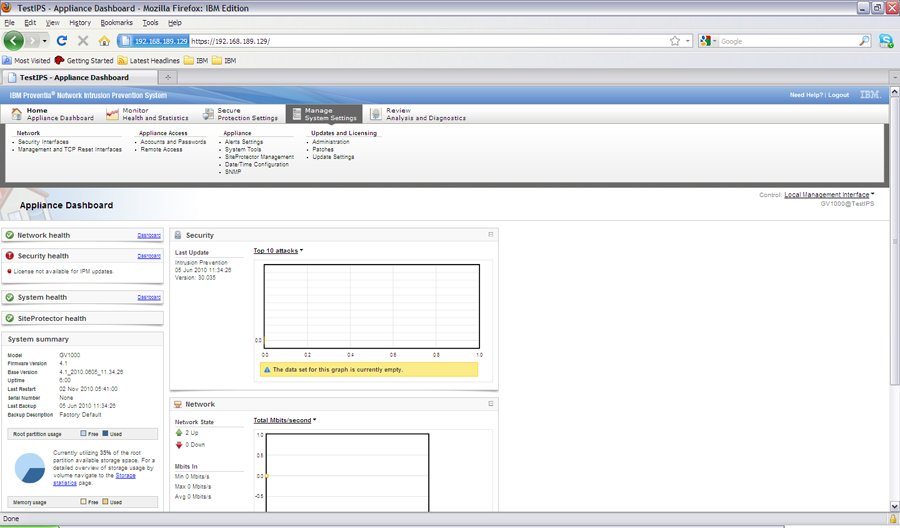Click the red down-arrow Network State icon
This screenshot has width=900, height=528.
tap(179, 445)
